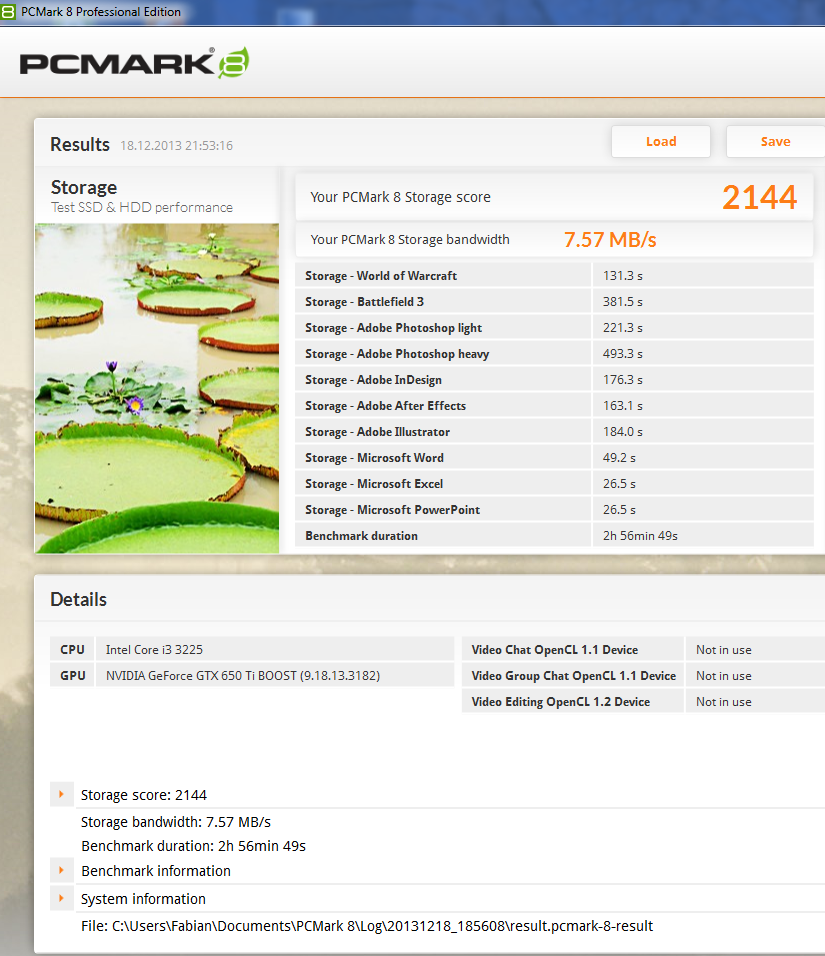Click the Storage bandwidth: 7.57 MB/s detail line
825x956 pixels.
pos(176,822)
